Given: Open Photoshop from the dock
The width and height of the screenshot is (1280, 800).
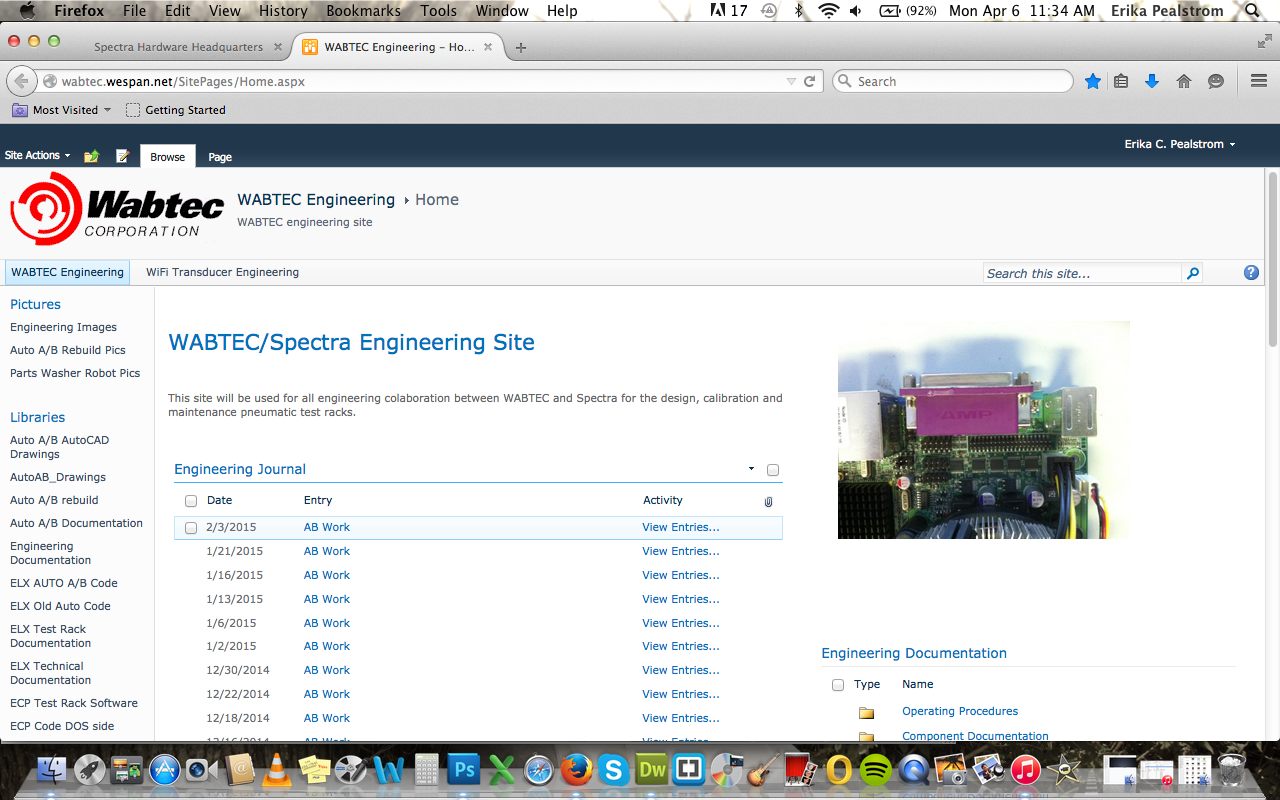Looking at the screenshot, I should pyautogui.click(x=464, y=769).
